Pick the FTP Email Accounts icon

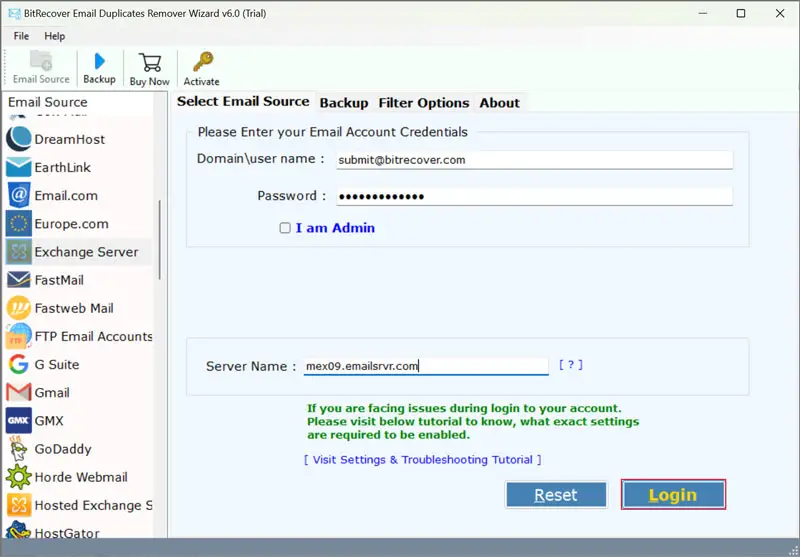click(19, 336)
